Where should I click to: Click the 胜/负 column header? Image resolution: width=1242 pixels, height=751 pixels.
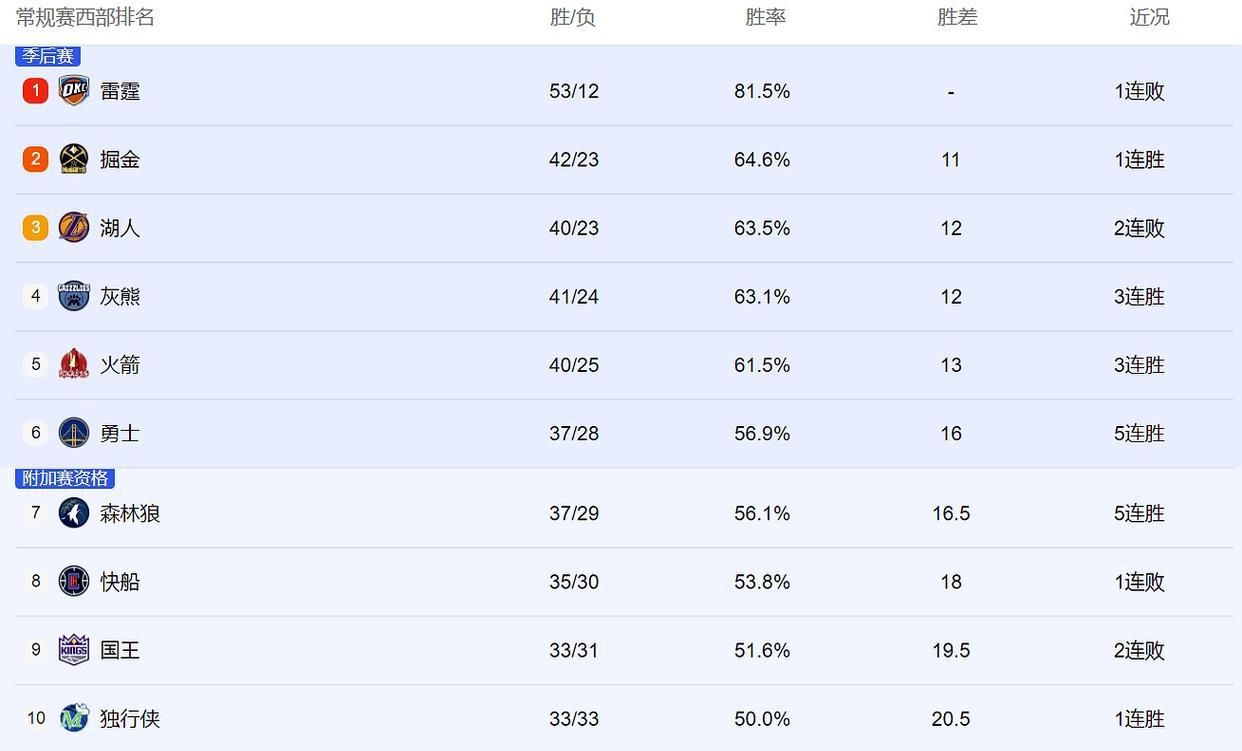pyautogui.click(x=573, y=17)
